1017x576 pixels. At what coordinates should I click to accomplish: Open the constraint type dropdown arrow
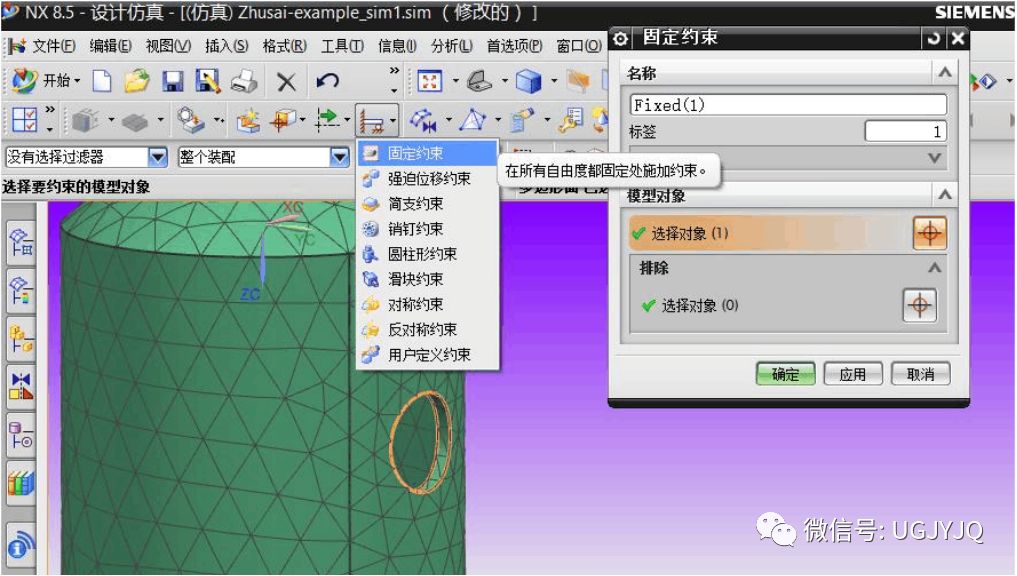[393, 121]
